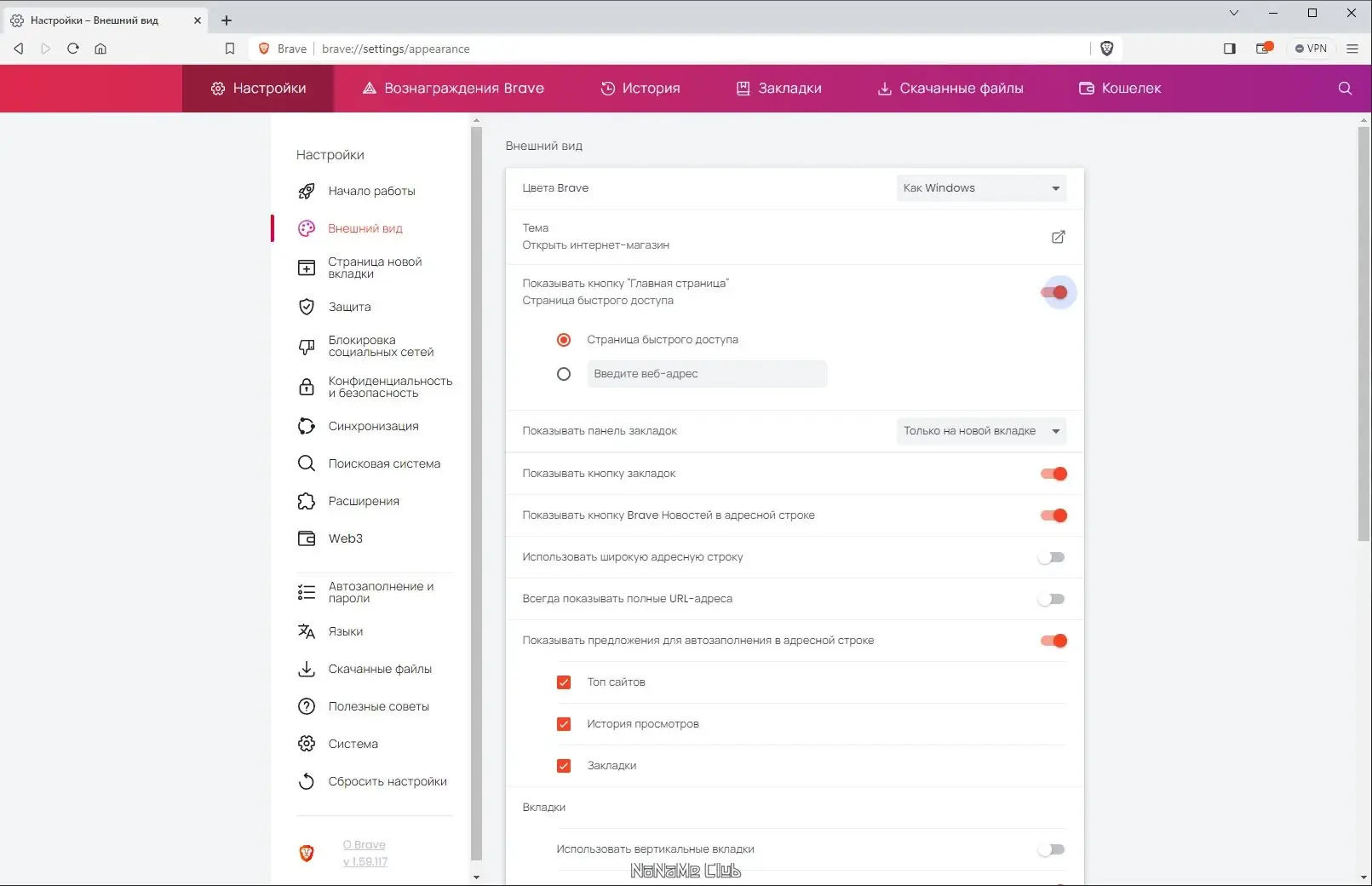This screenshot has height=886, width=1372.
Task: Open the Настройки top tab
Action: pyautogui.click(x=258, y=89)
